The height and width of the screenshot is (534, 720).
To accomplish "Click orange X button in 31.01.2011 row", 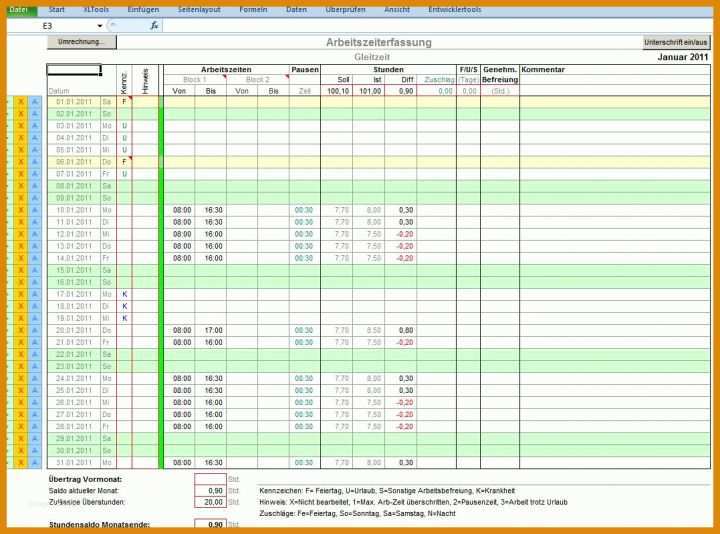I will click(x=21, y=462).
